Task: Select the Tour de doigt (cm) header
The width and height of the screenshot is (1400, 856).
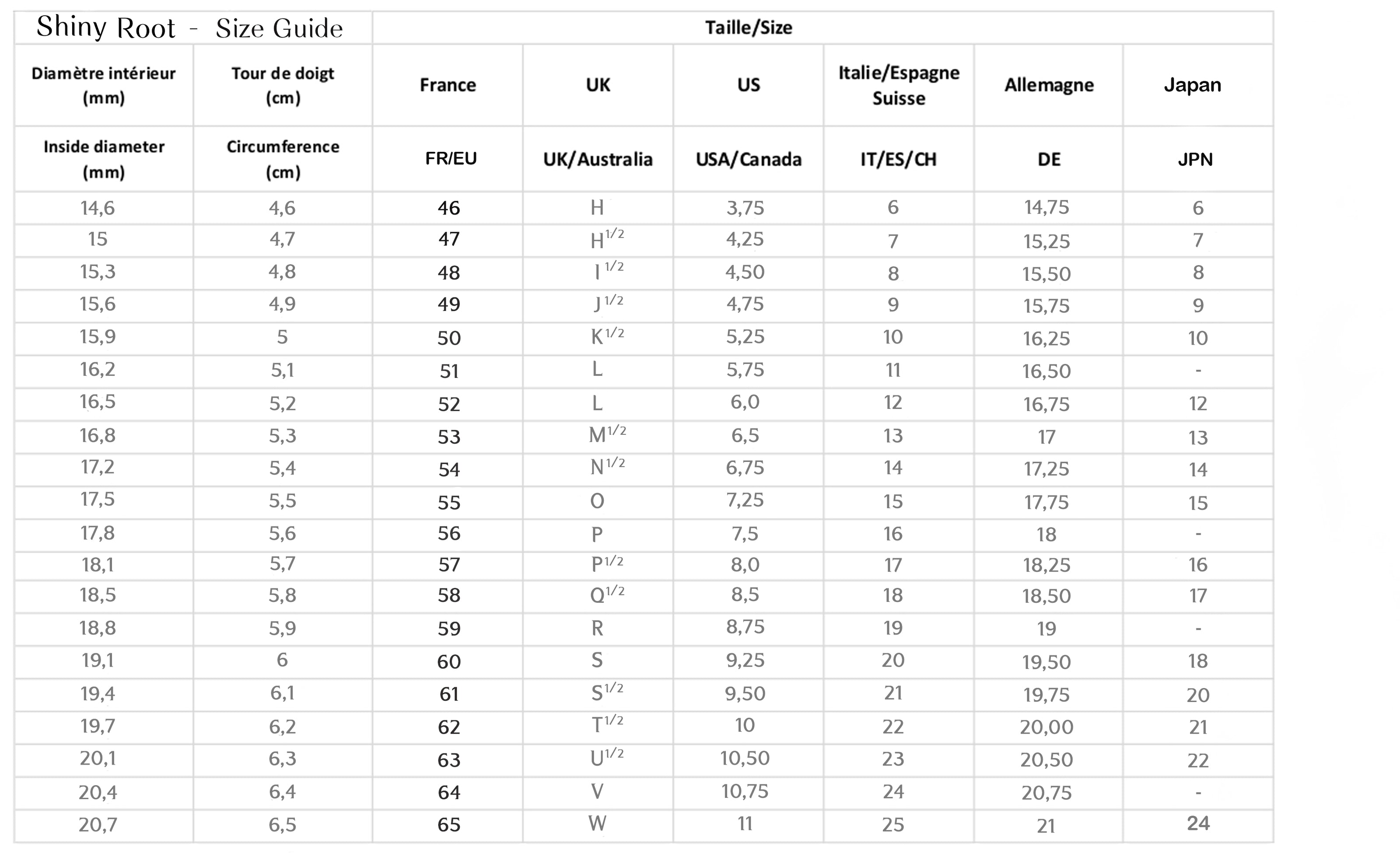Action: [282, 85]
